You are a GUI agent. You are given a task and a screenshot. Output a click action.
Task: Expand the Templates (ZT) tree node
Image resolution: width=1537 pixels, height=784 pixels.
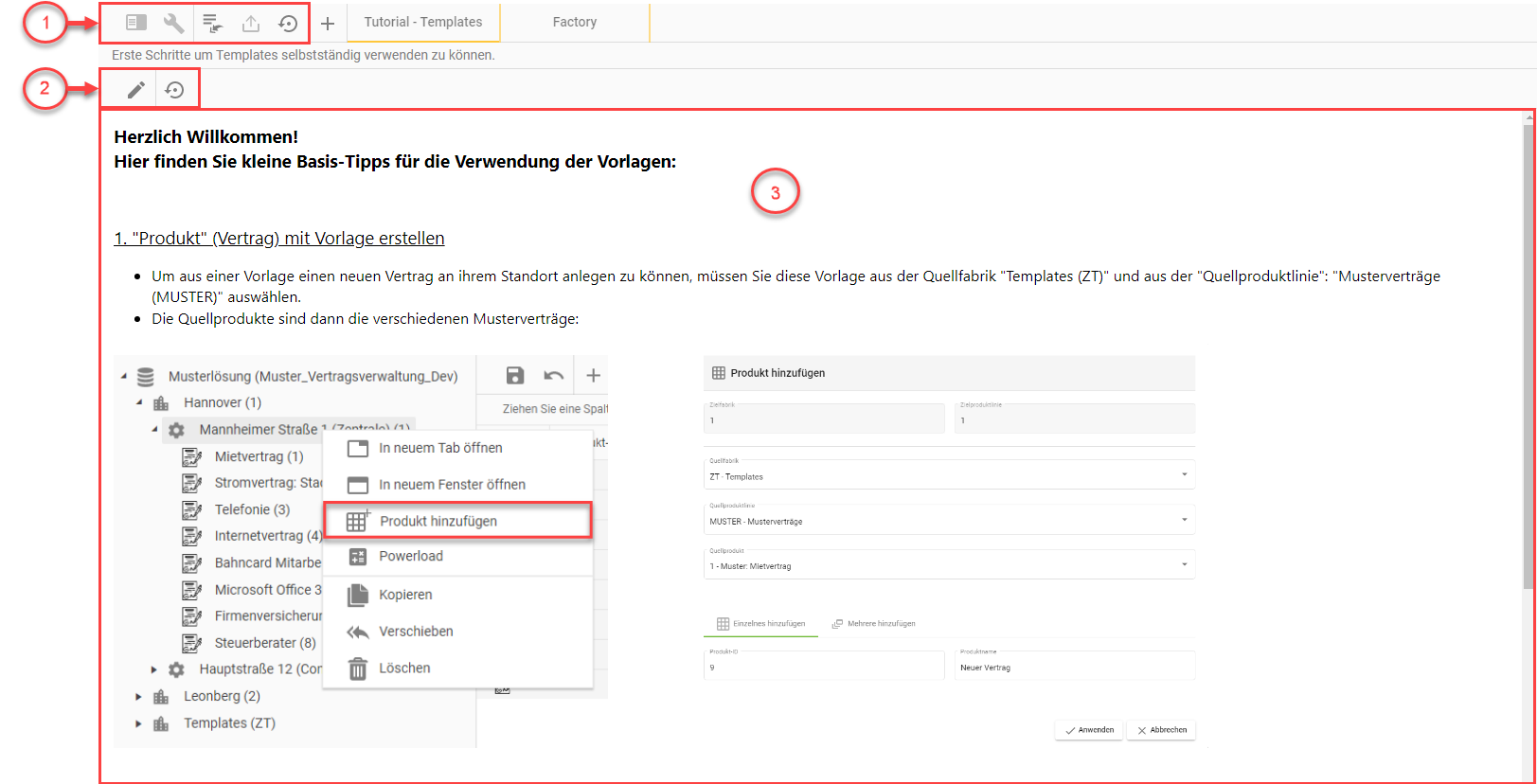pyautogui.click(x=138, y=723)
